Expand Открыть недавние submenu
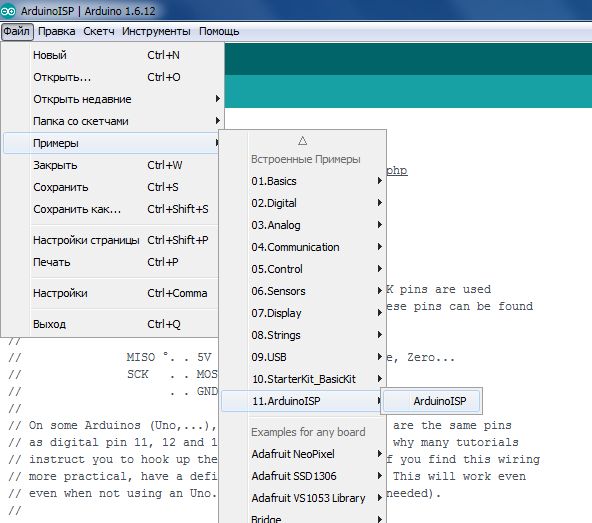592x523 pixels. (x=111, y=99)
